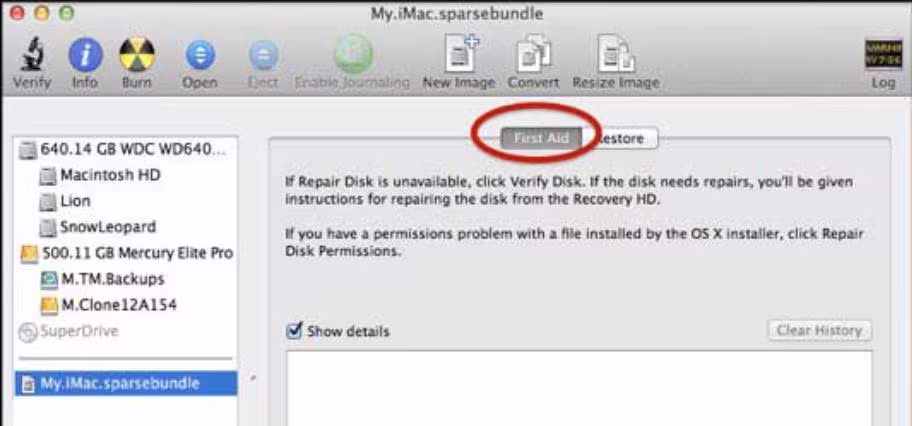Select the 640.14 GB WDC disk
Image resolution: width=912 pixels, height=426 pixels.
(123, 150)
